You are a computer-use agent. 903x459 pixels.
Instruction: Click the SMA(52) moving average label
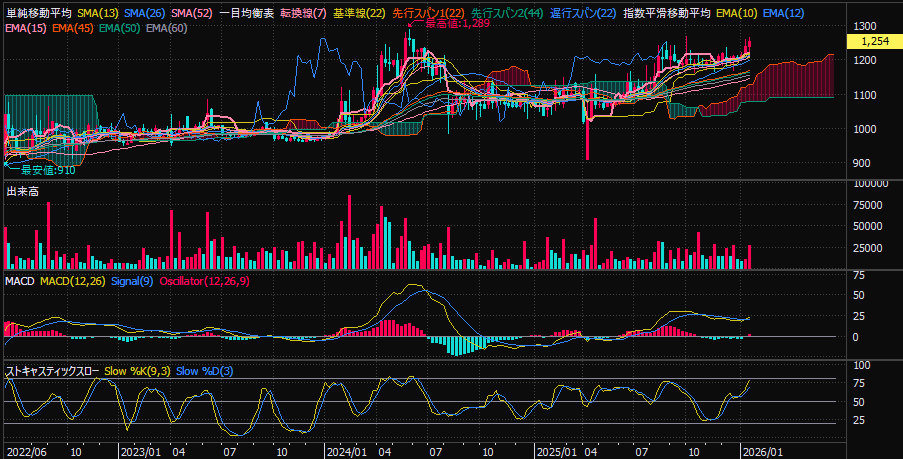pos(192,13)
